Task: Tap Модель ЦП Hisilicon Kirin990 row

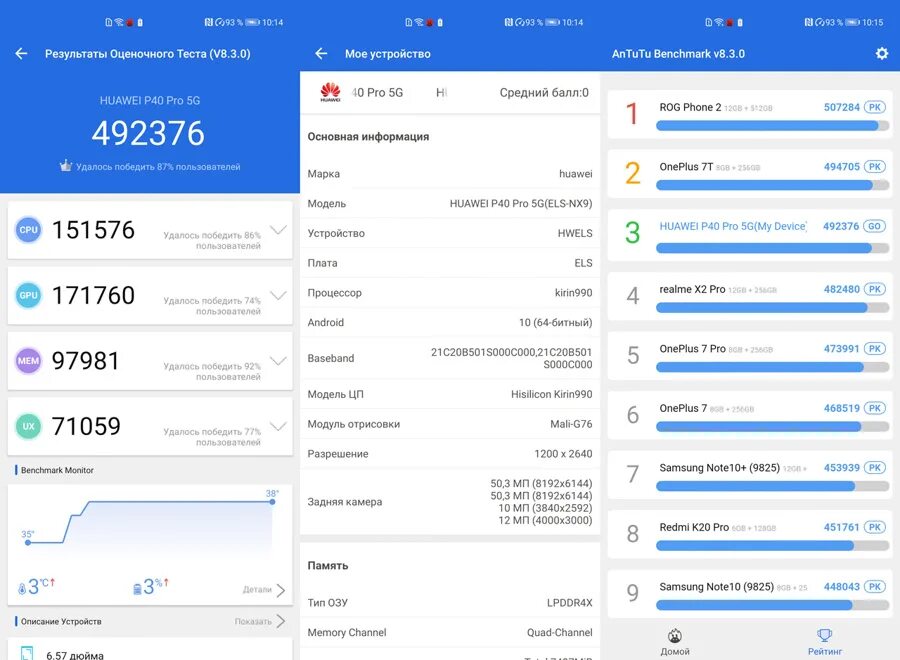Action: pos(450,394)
